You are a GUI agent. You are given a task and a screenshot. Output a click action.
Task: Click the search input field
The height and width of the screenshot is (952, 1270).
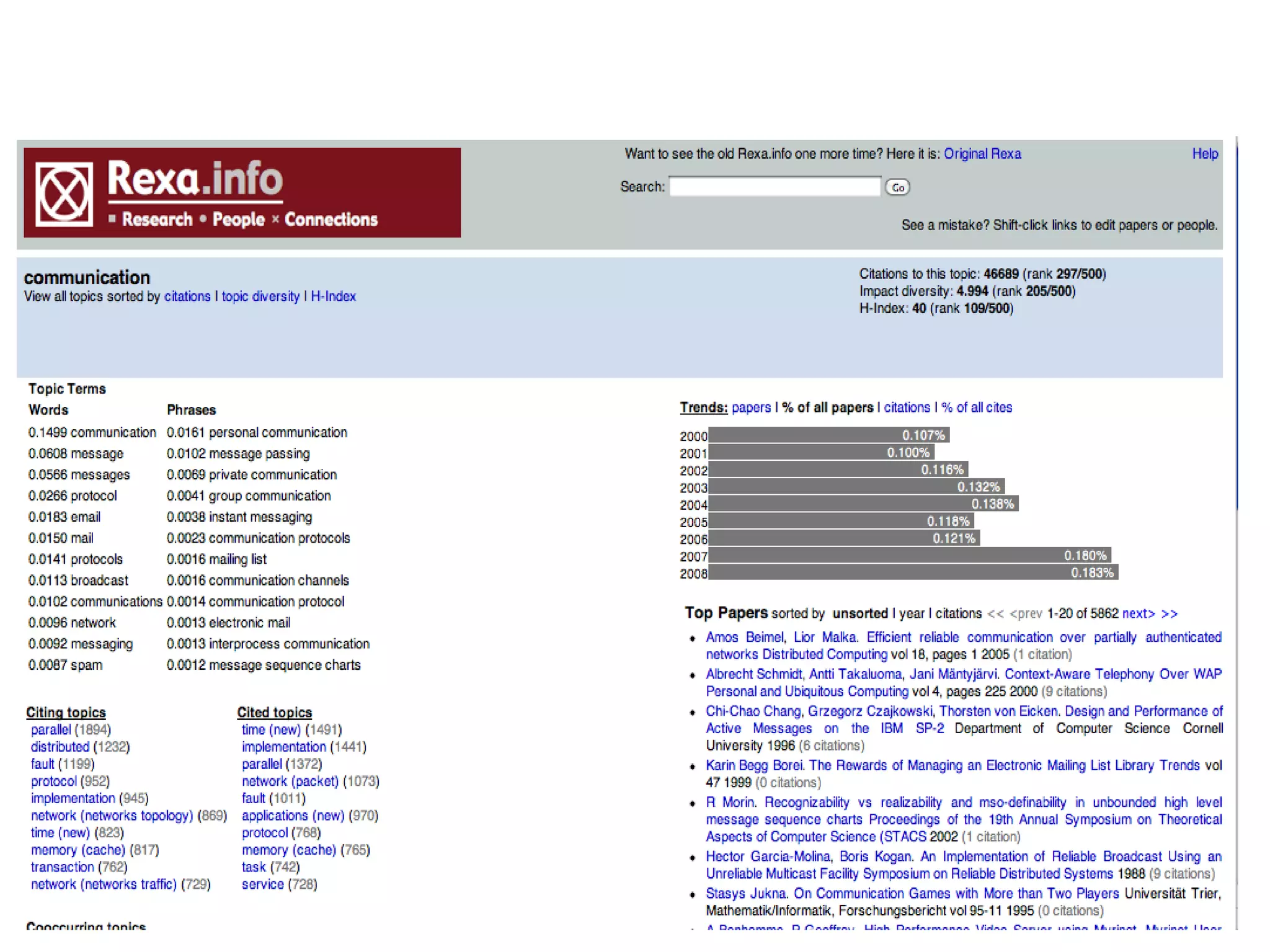(x=774, y=187)
